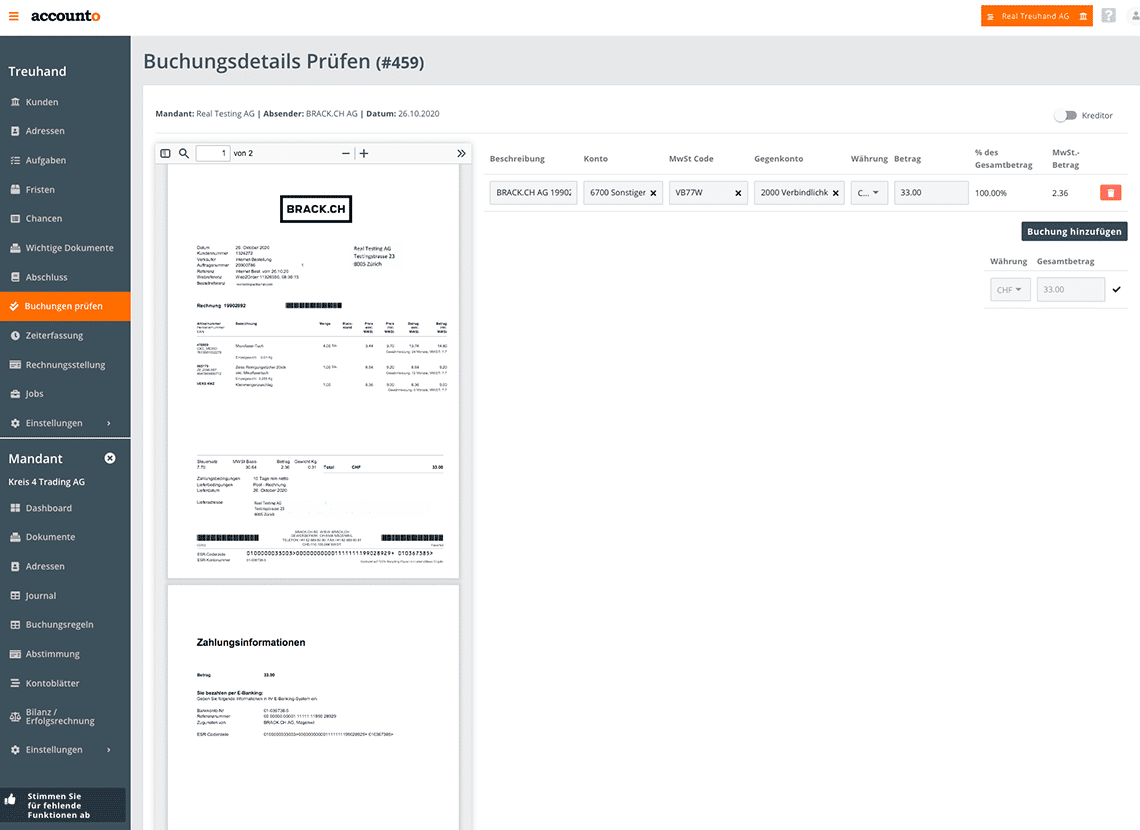1140x830 pixels.
Task: Click Stimmen Sie für fehlende Funktionen ab
Action: click(63, 805)
